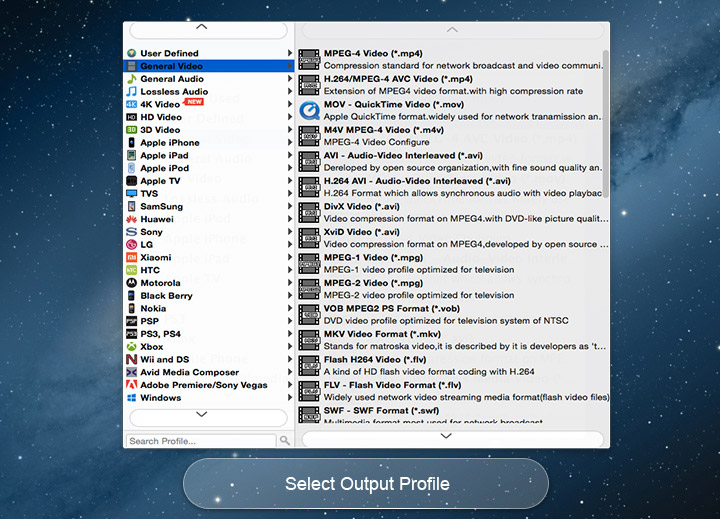Image resolution: width=720 pixels, height=519 pixels.
Task: Choose VOB MPEG2 PS Format
Action: 453,315
